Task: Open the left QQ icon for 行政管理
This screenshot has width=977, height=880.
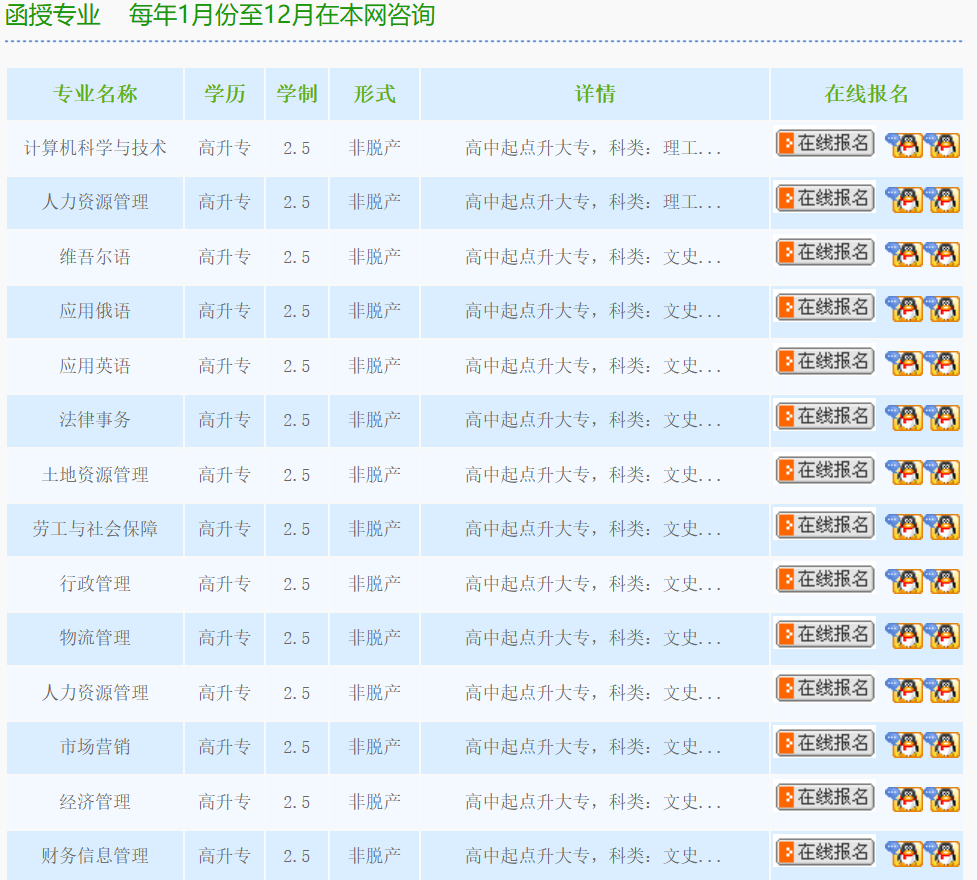Action: pos(904,582)
